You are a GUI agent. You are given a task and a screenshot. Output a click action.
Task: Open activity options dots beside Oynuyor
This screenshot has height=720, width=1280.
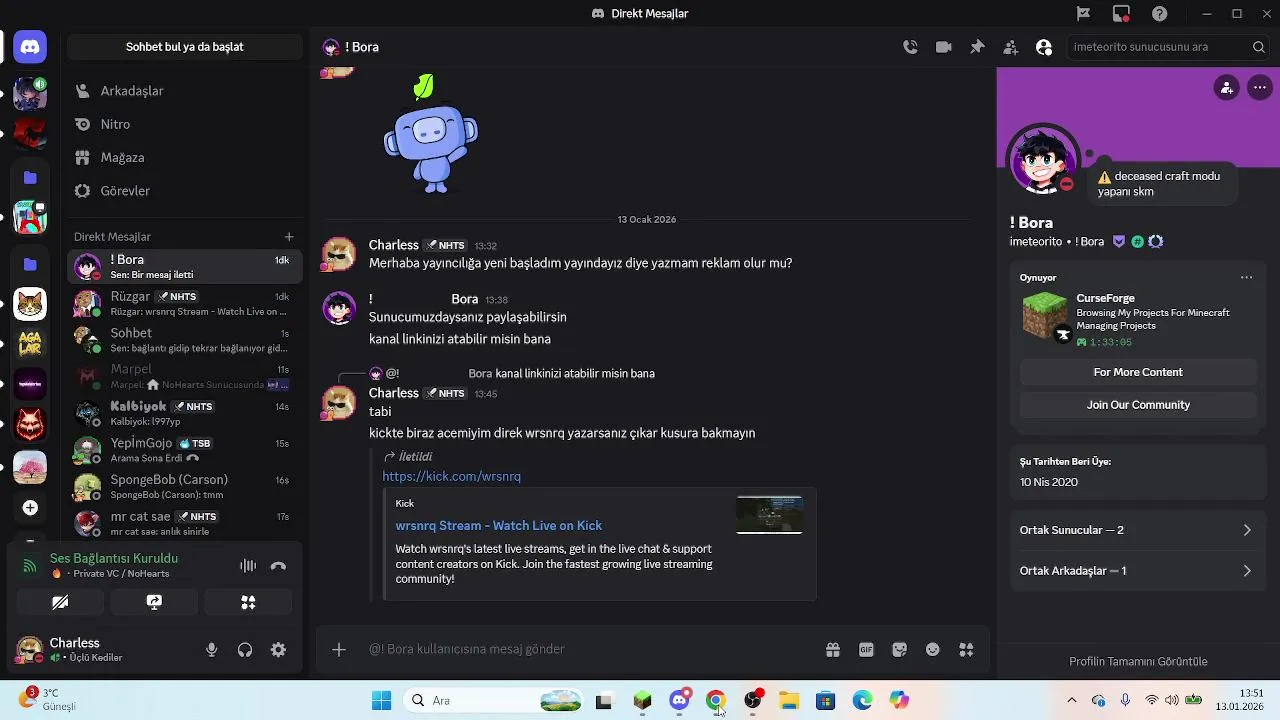[1246, 278]
